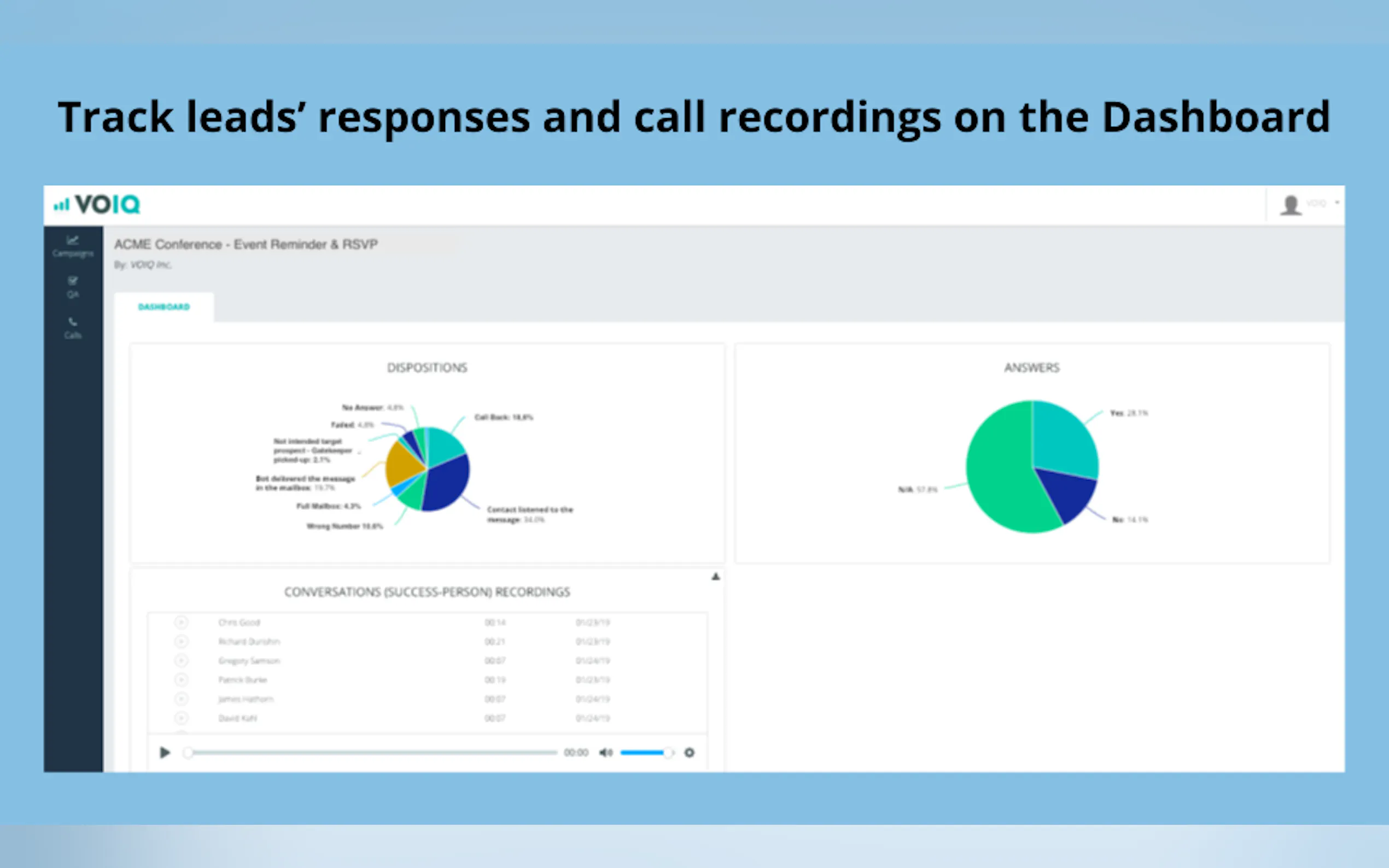Click the audio progress seek bar
This screenshot has width=1389, height=868.
[x=373, y=753]
